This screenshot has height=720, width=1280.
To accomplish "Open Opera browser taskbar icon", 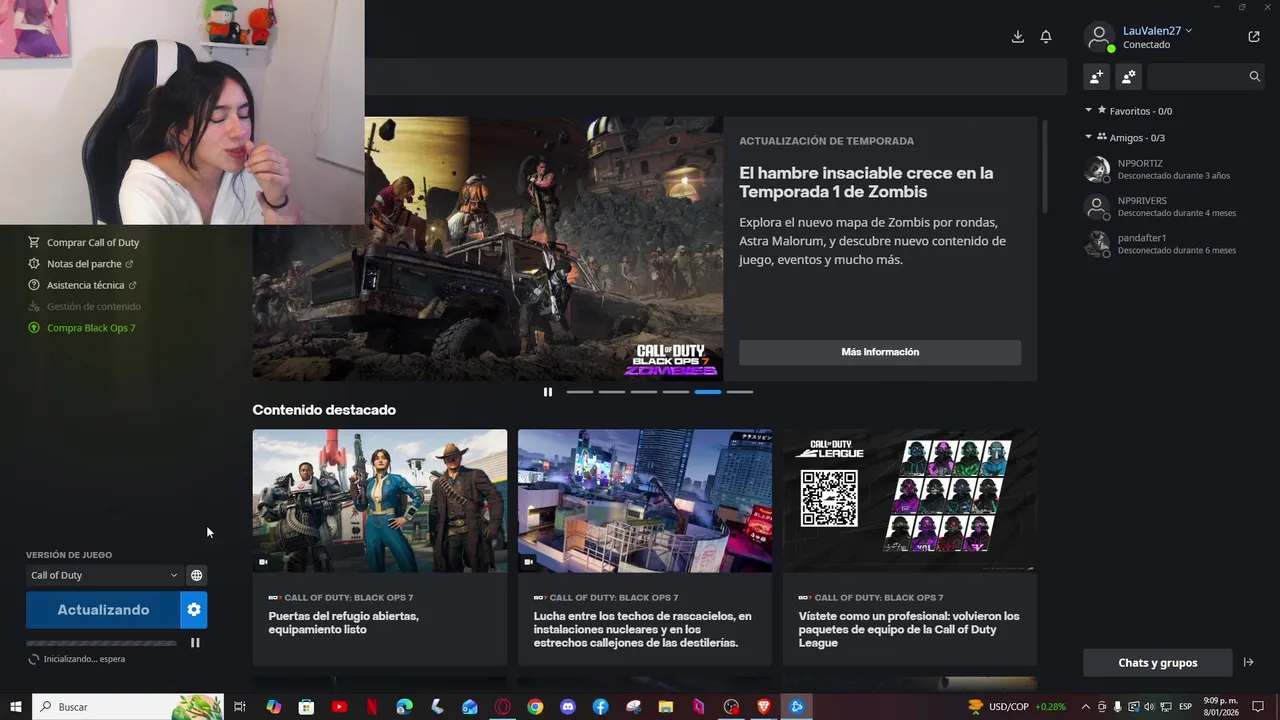I will 502,707.
